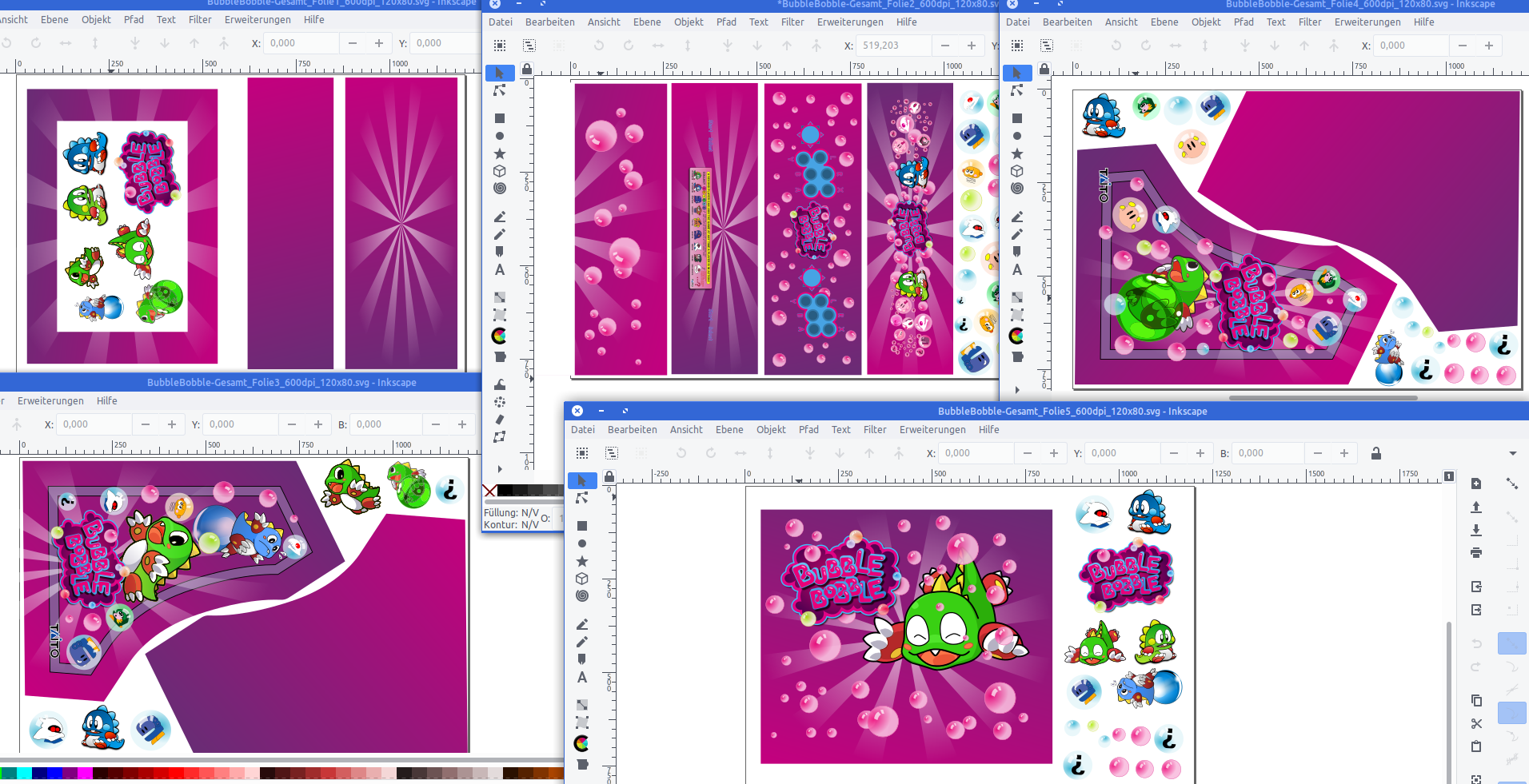Click the Print icon in Folie5 window

(1476, 553)
